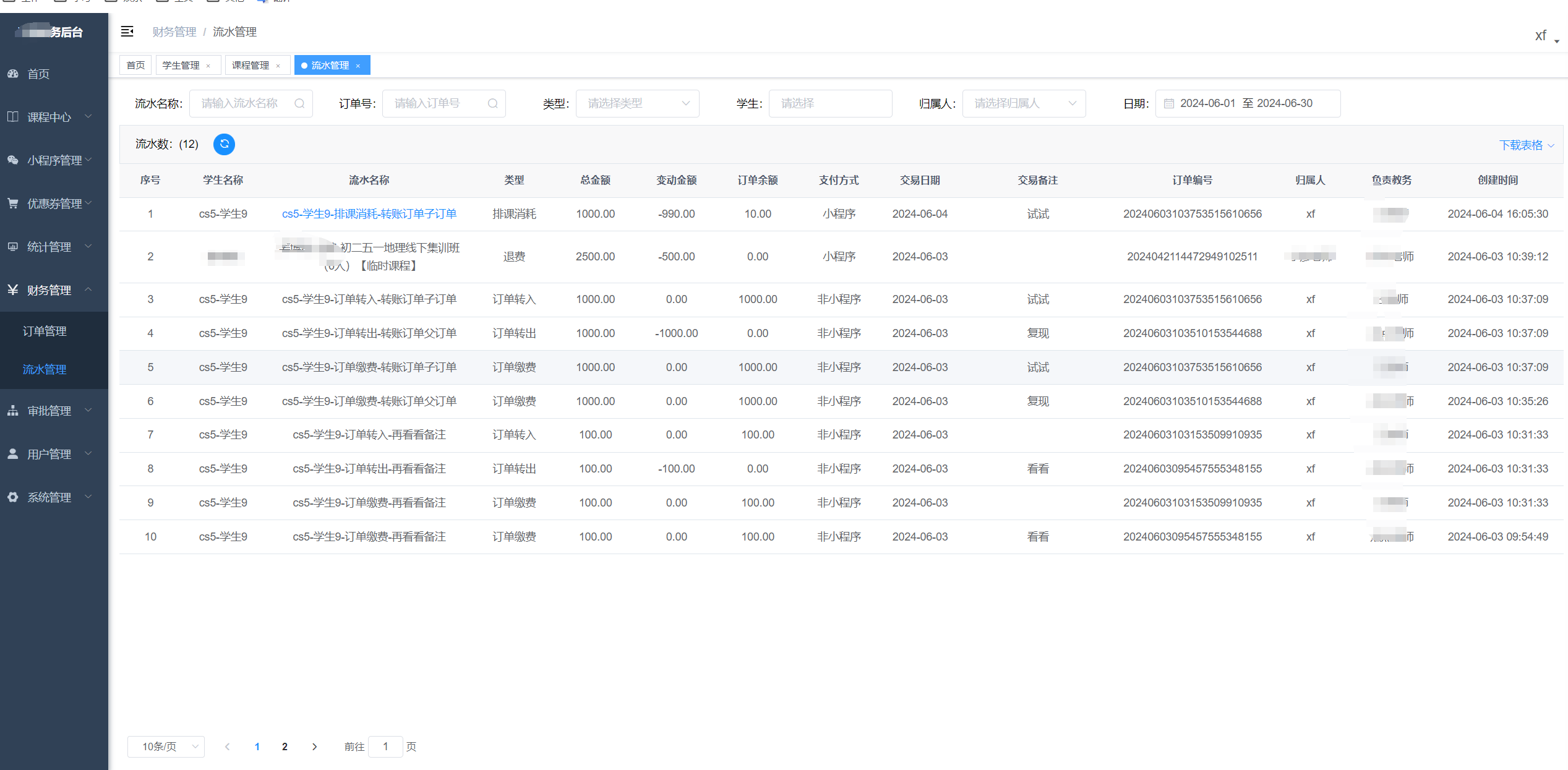Switch to the 首页 tab
Image resolution: width=1568 pixels, height=770 pixels.
(x=135, y=66)
